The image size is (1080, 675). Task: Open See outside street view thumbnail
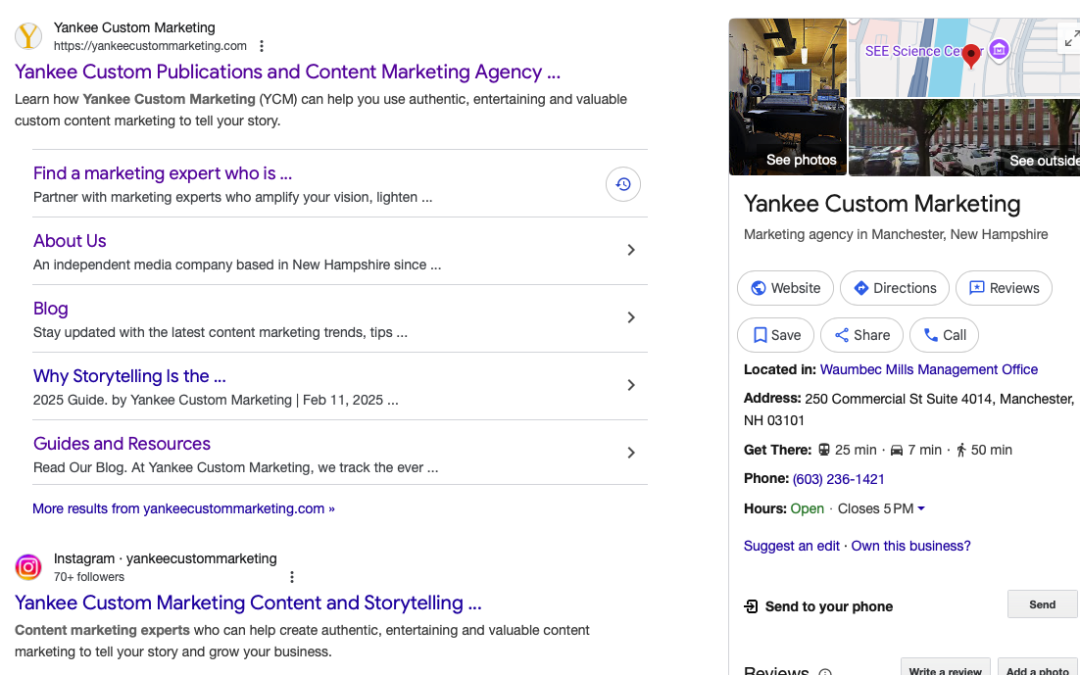pyautogui.click(x=964, y=137)
